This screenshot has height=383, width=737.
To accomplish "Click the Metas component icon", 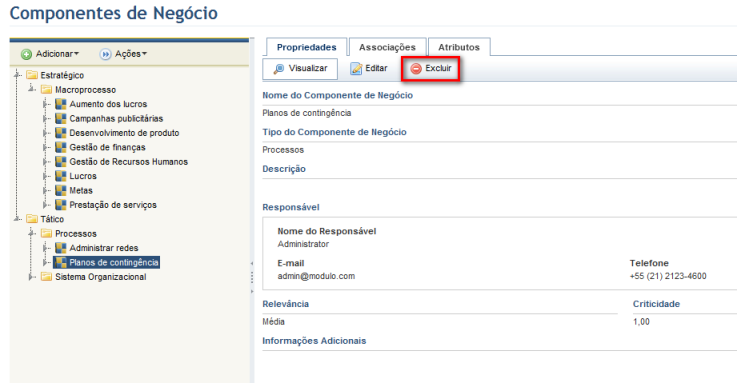I will (61, 190).
